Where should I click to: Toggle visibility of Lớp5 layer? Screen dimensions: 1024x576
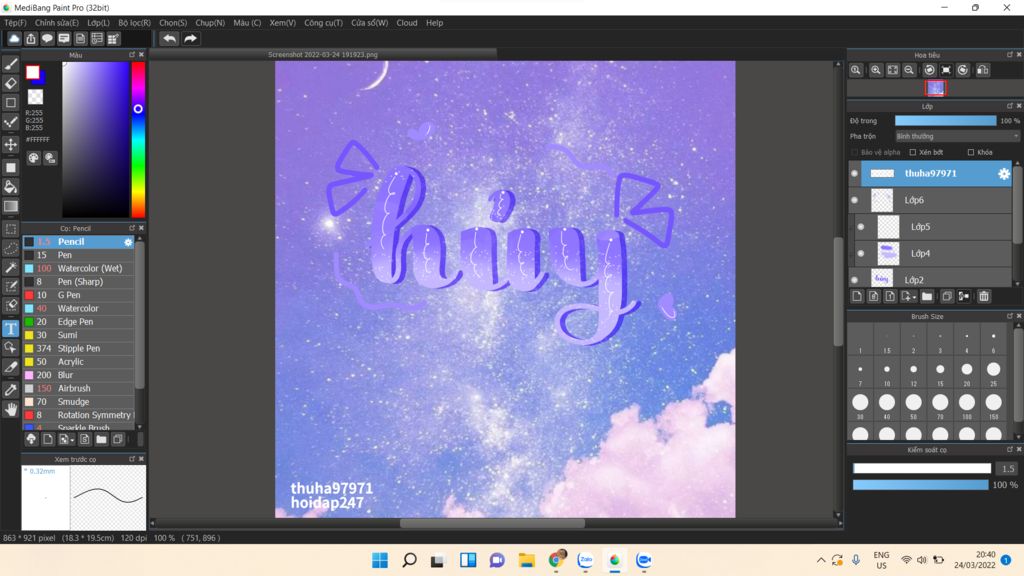pyautogui.click(x=861, y=227)
